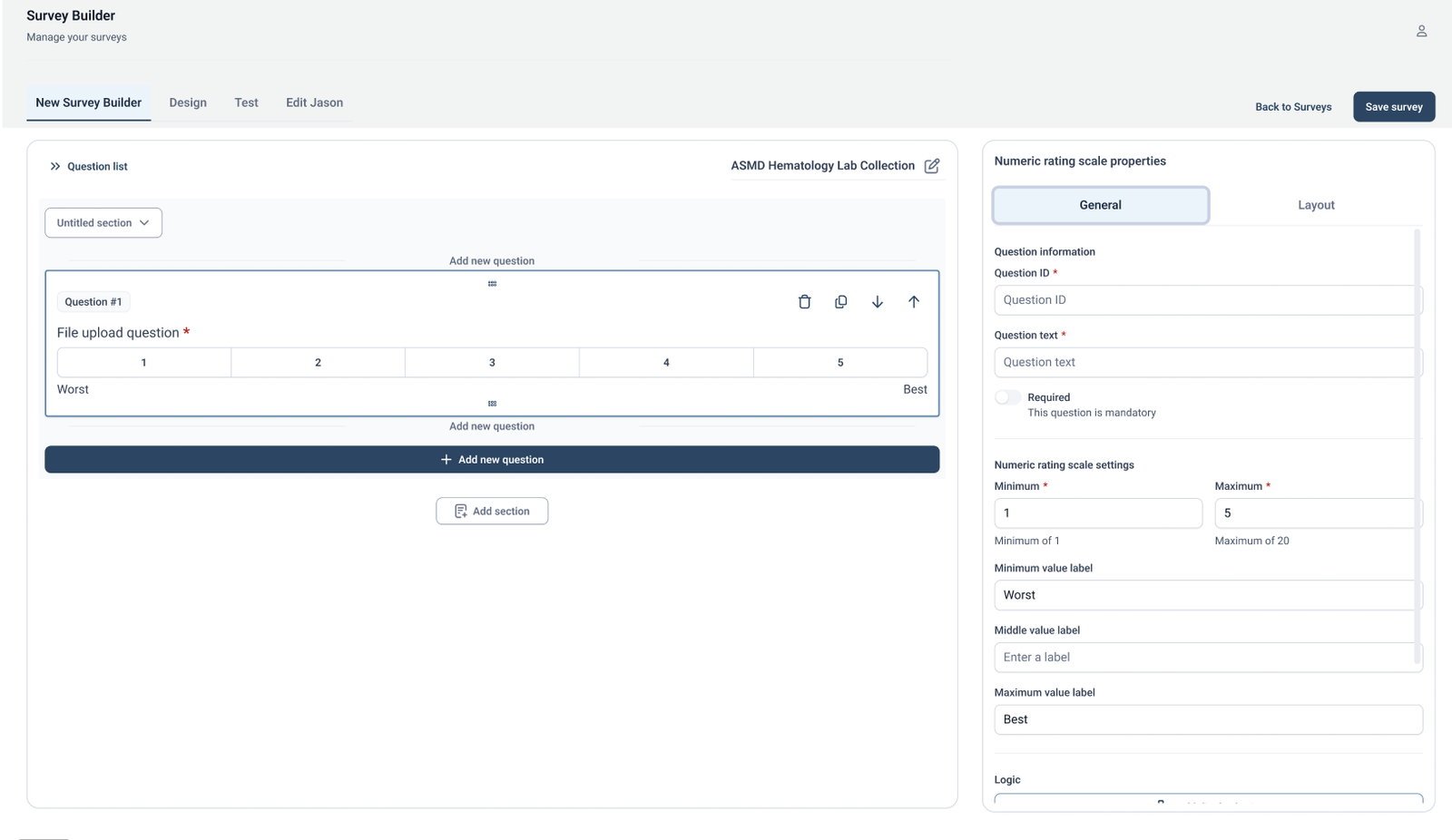Grab the top drag handle of Question #1
The image size is (1452, 840).
(492, 284)
